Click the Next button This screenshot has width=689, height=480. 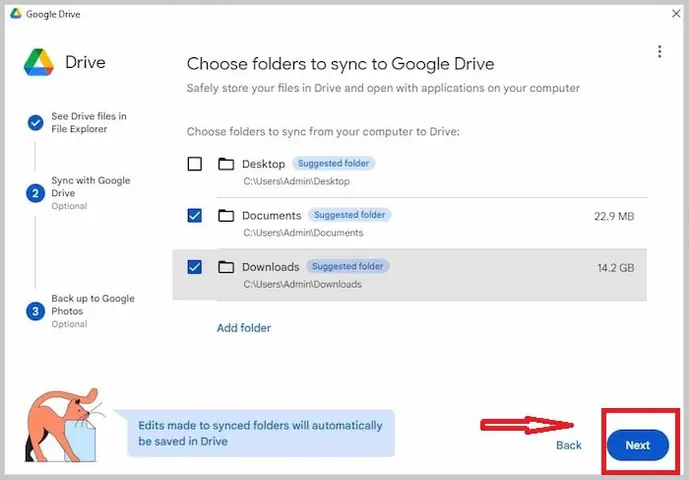[638, 445]
